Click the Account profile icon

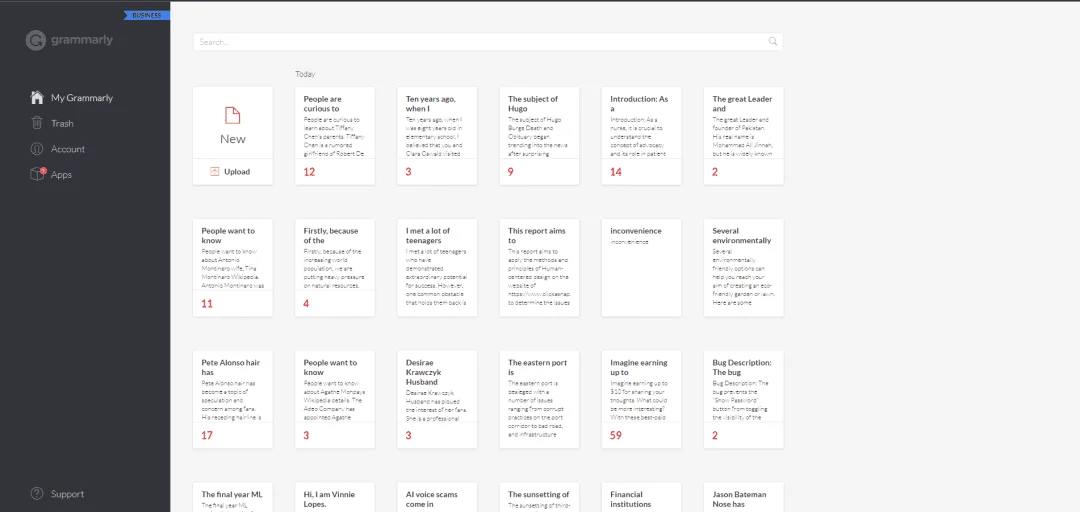point(37,149)
